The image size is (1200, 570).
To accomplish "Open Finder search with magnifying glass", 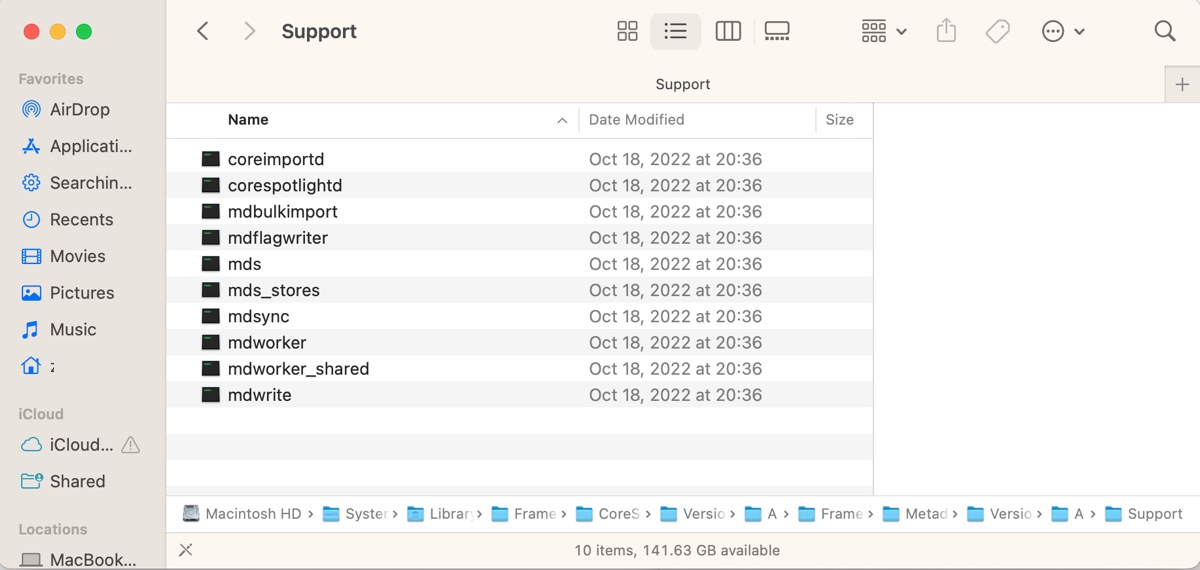I will tap(1165, 31).
